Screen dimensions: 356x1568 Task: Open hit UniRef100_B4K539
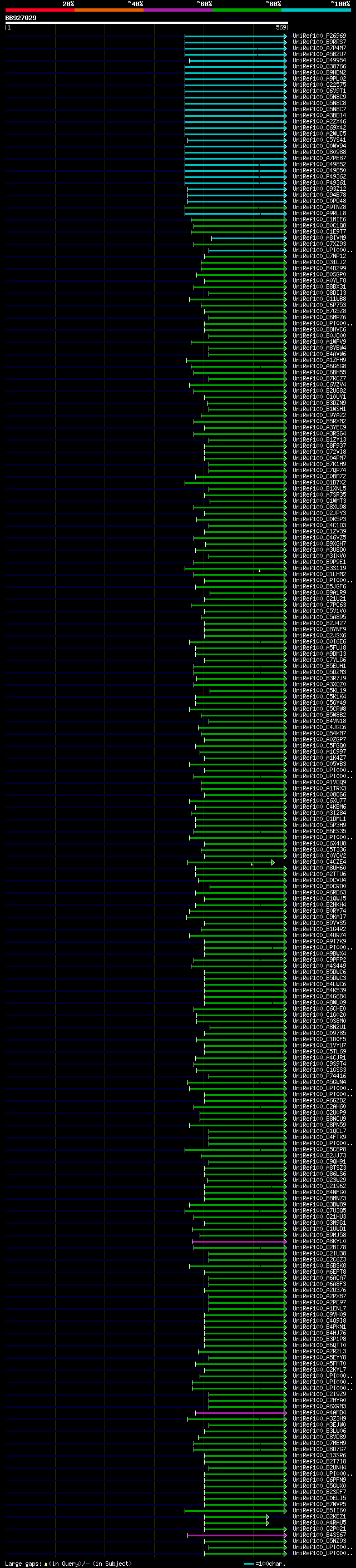tap(319, 990)
